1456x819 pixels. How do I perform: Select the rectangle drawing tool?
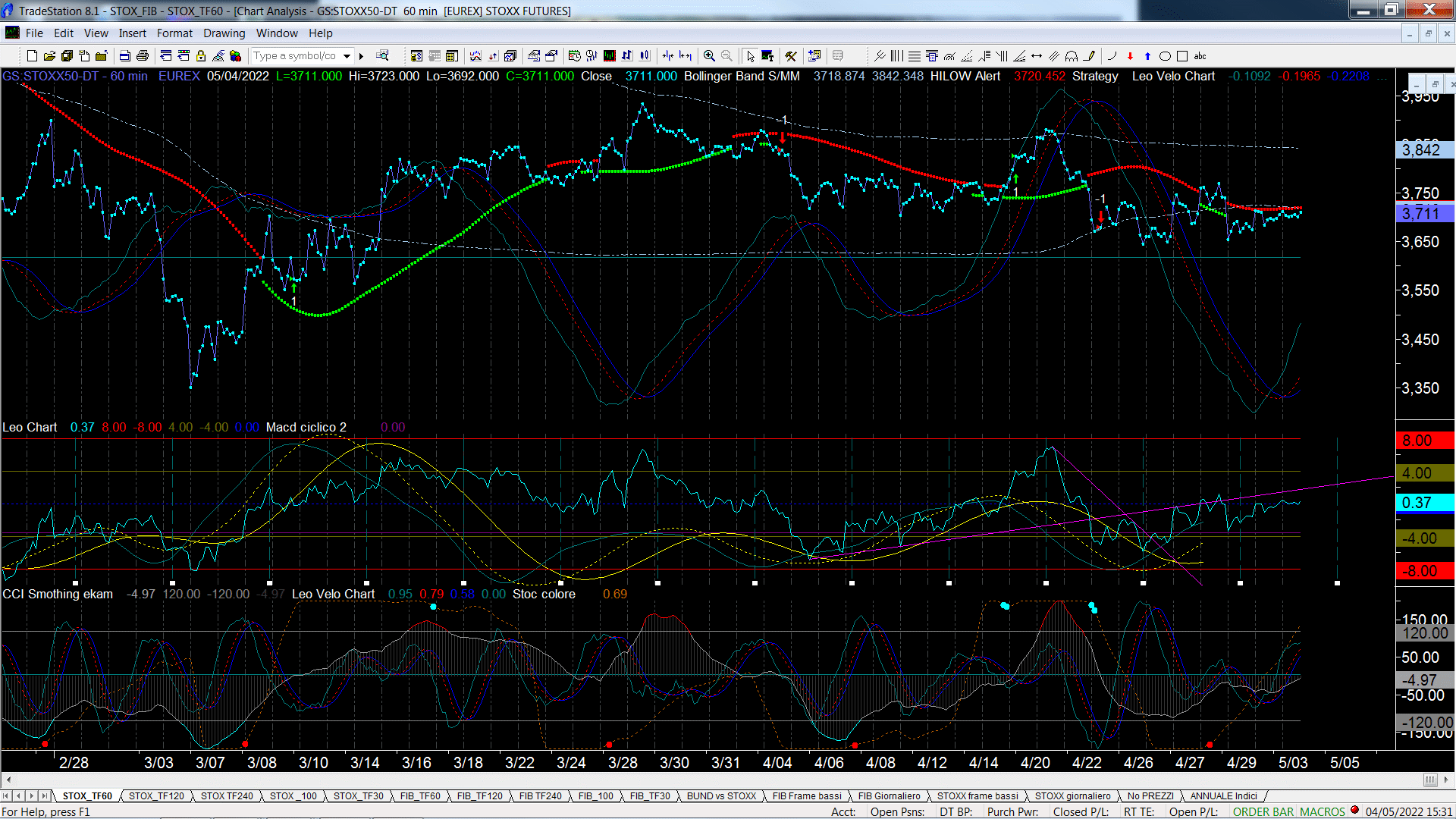1181,55
